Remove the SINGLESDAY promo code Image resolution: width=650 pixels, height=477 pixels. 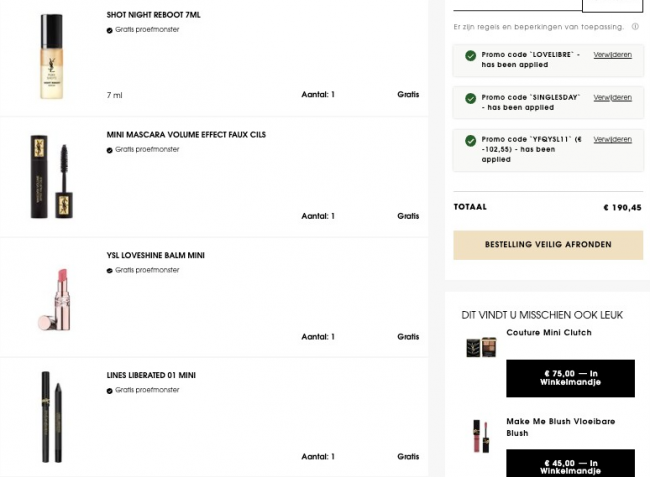click(612, 98)
